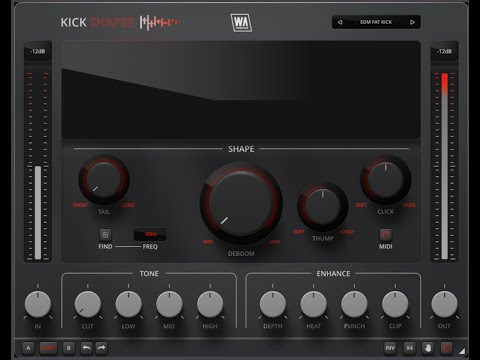Toggle the INV phase invert button

pyautogui.click(x=390, y=348)
